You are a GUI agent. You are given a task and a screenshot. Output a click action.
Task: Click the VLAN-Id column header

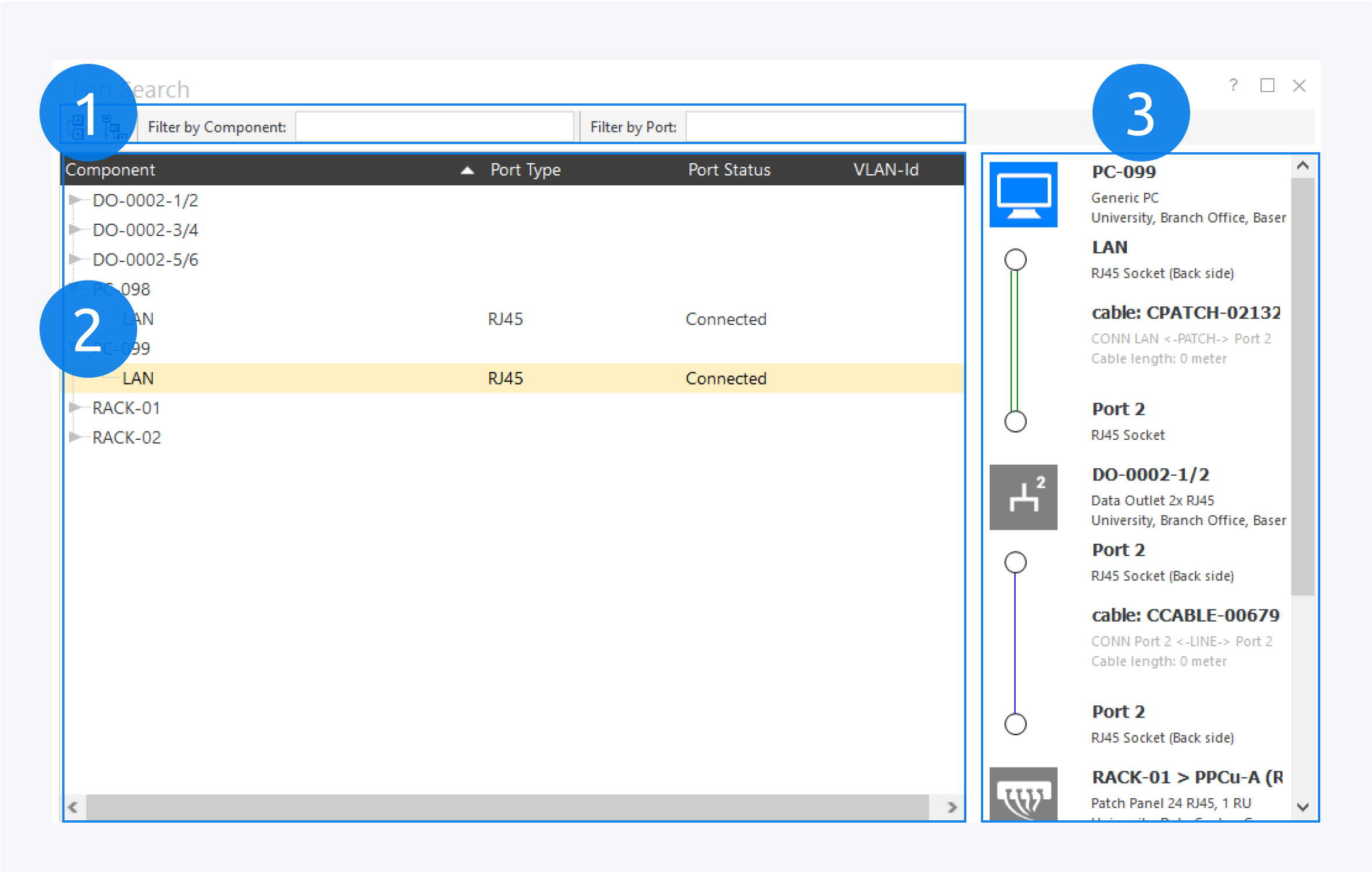pos(885,170)
